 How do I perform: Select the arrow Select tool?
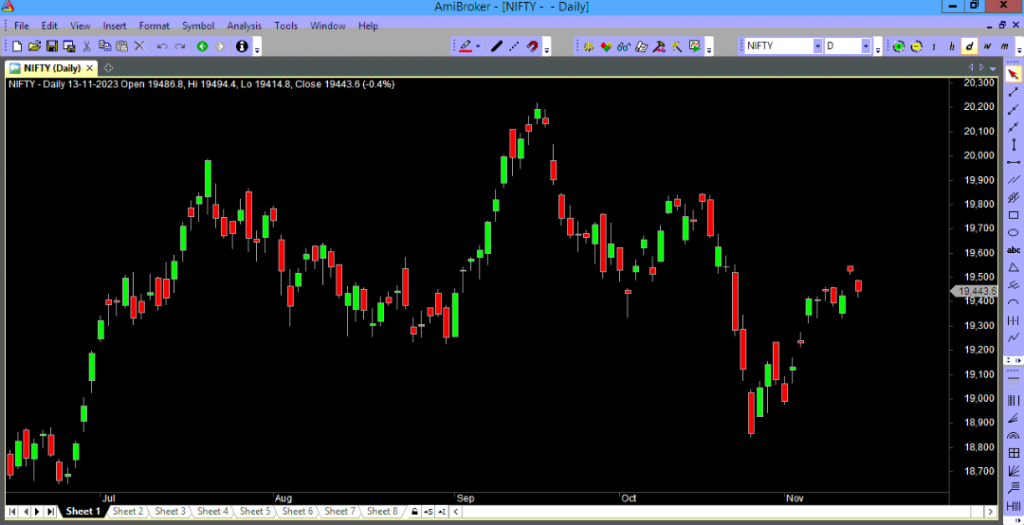coord(1014,74)
